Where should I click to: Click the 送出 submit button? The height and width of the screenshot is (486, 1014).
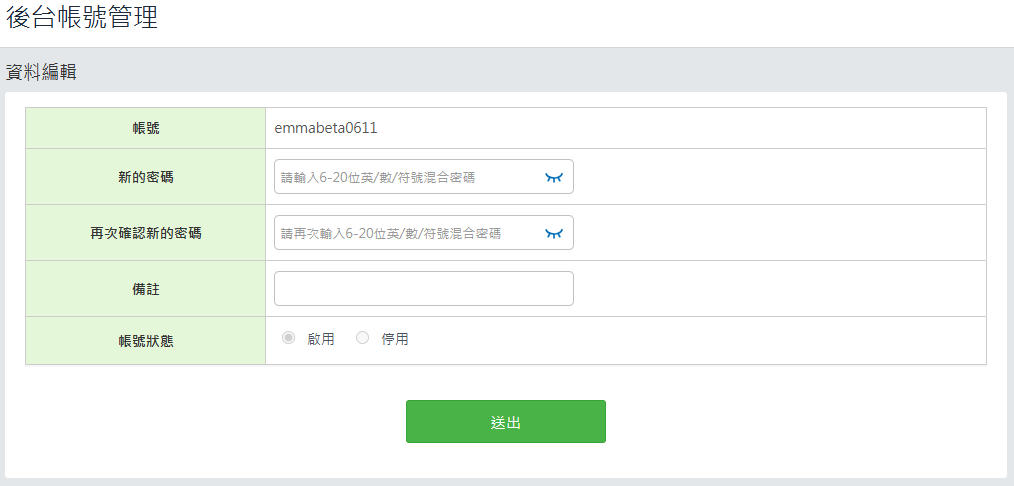click(506, 421)
